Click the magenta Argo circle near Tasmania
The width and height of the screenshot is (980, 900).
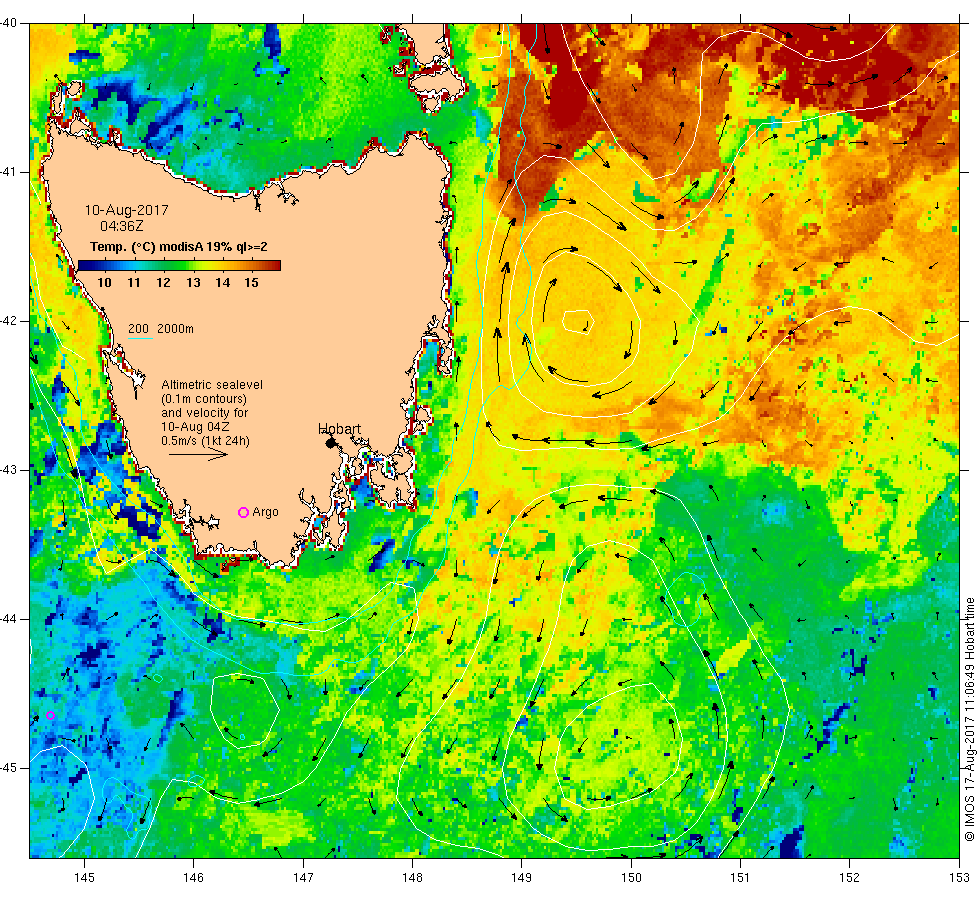coord(244,512)
